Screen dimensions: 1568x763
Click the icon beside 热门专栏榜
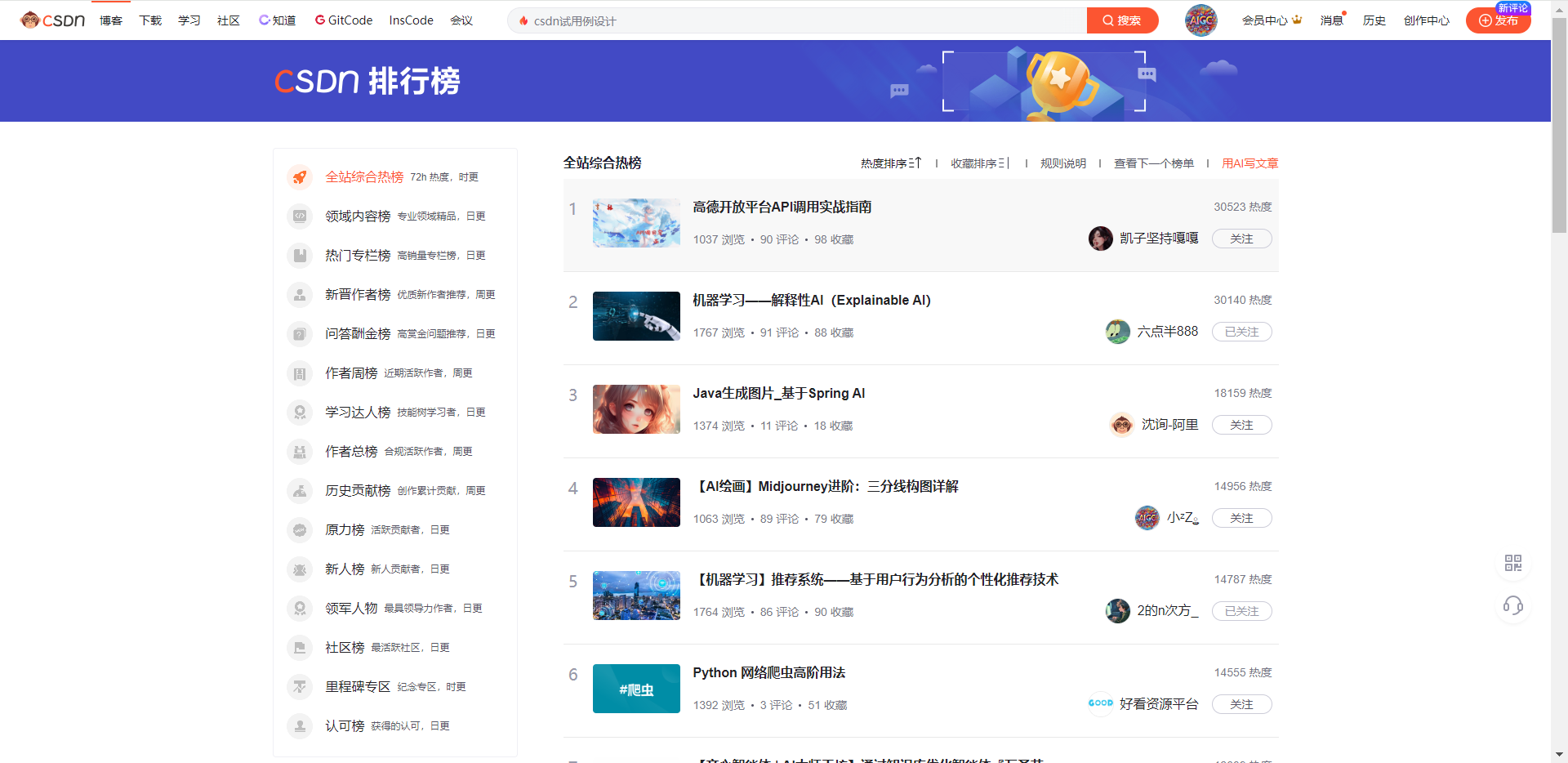[300, 256]
